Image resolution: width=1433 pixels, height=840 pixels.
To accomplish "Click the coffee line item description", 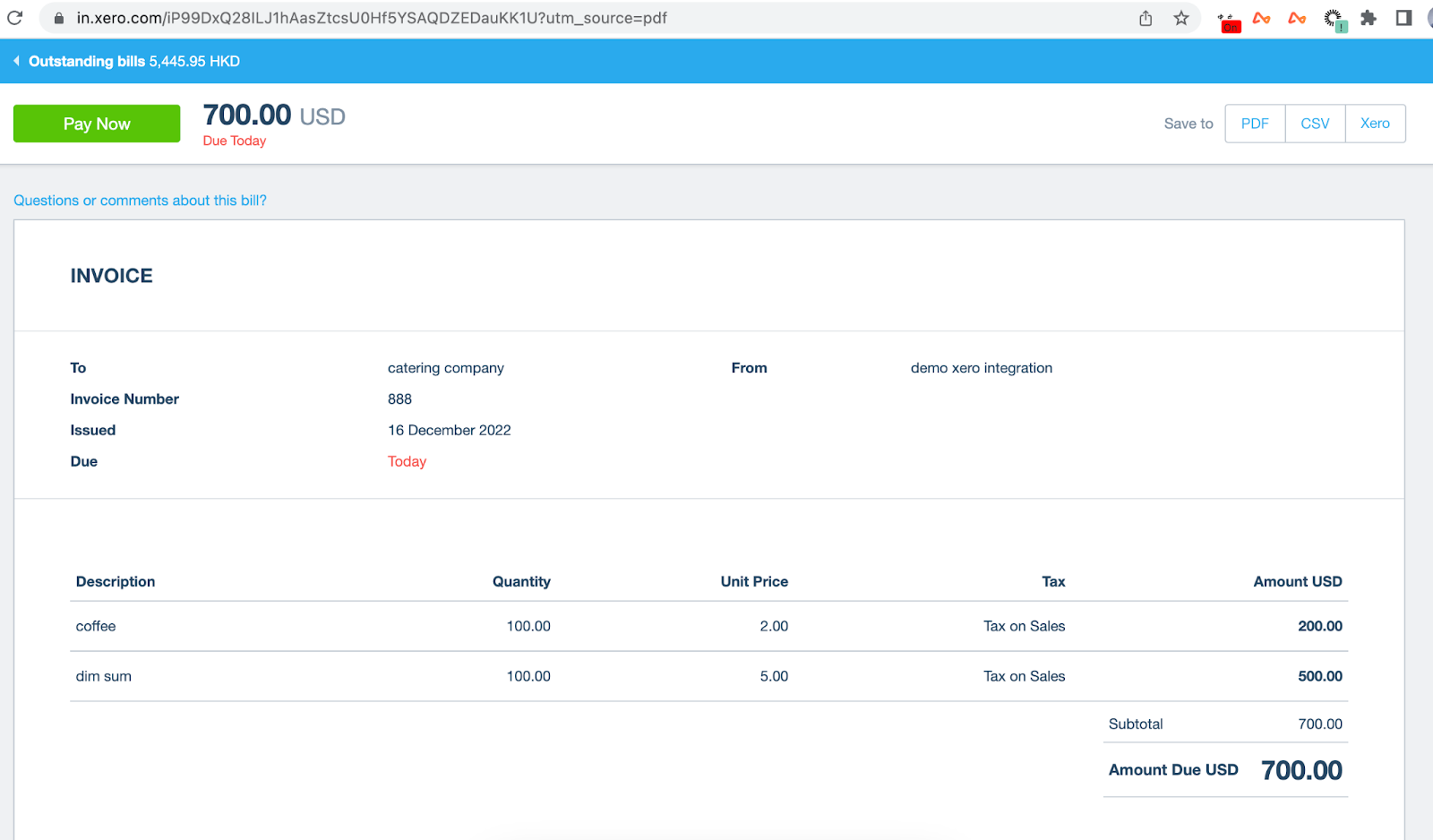I will point(96,626).
